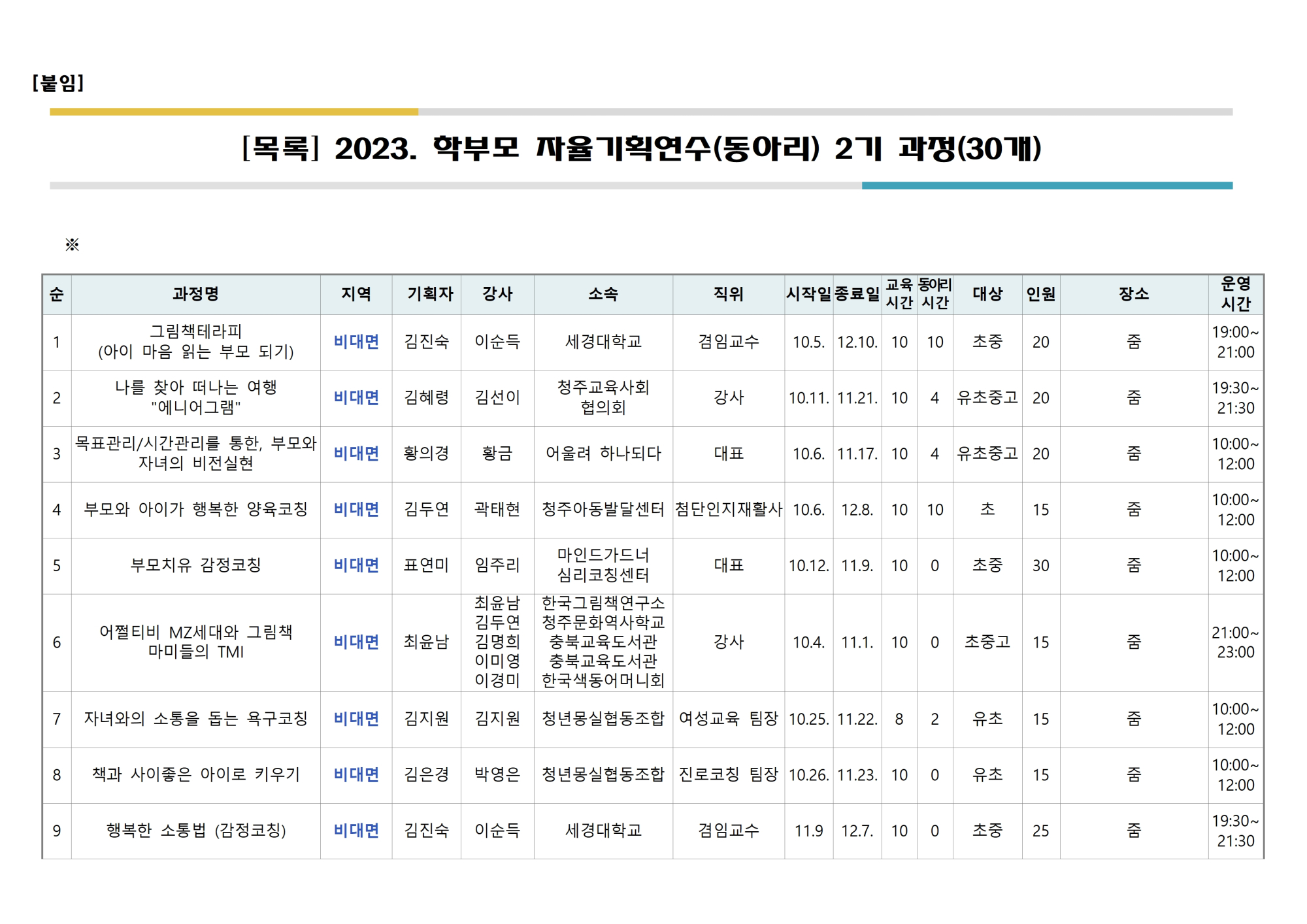Click instructor '김명희' in row 6
This screenshot has height=924, width=1307.
click(x=497, y=642)
